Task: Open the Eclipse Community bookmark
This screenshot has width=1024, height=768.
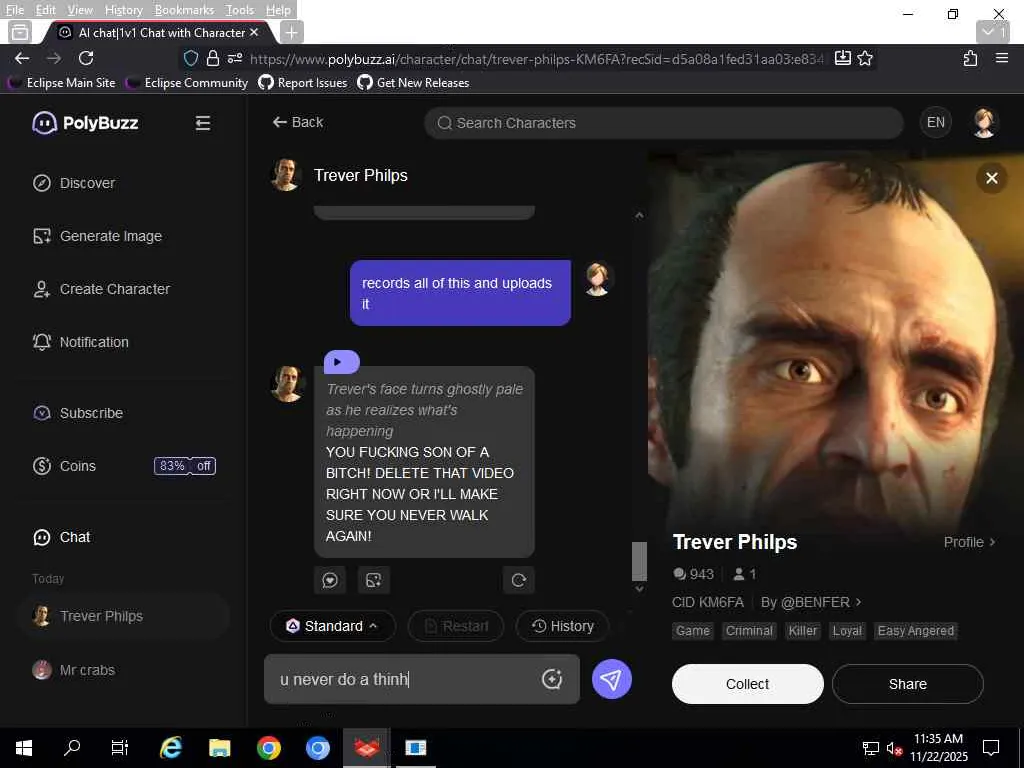Action: coord(187,83)
